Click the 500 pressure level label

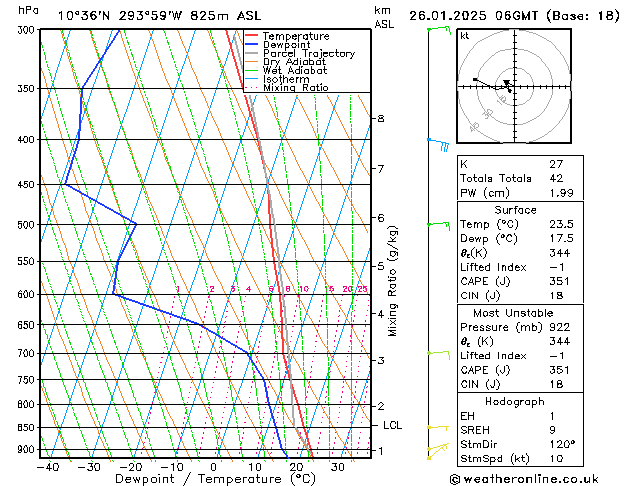pos(28,225)
